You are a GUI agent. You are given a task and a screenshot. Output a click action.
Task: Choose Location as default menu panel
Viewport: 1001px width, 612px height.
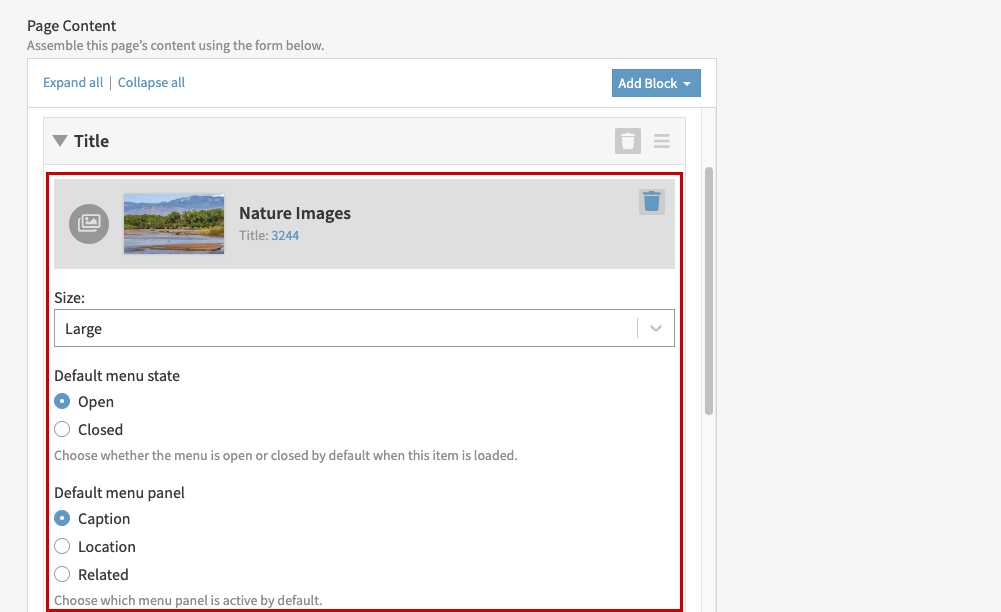click(x=61, y=546)
